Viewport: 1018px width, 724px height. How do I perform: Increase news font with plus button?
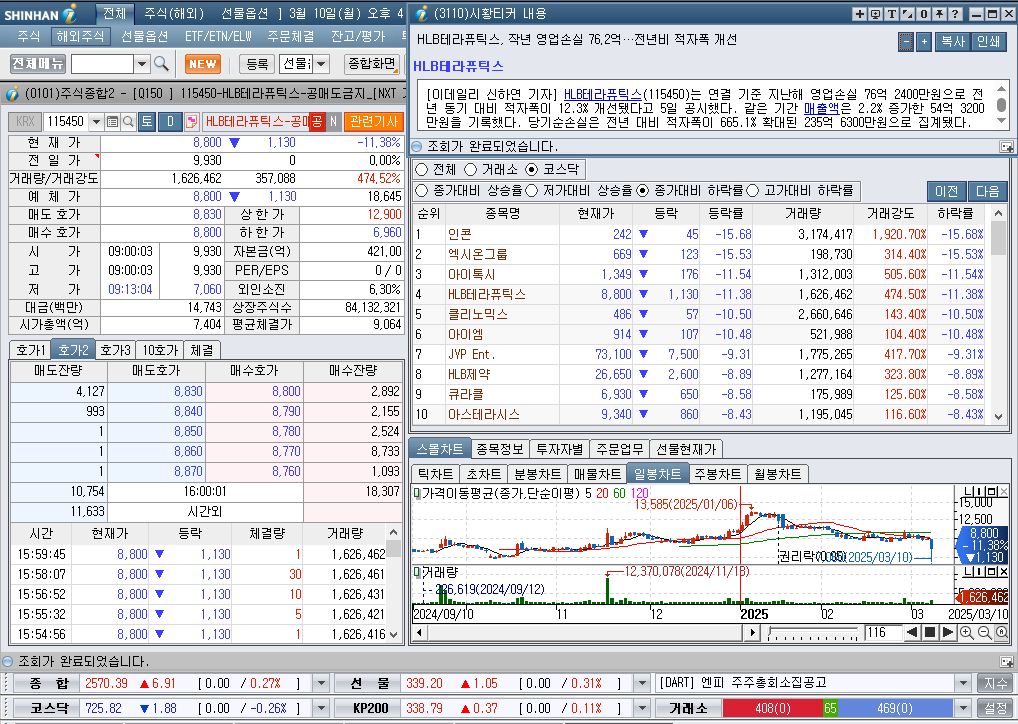coord(925,42)
